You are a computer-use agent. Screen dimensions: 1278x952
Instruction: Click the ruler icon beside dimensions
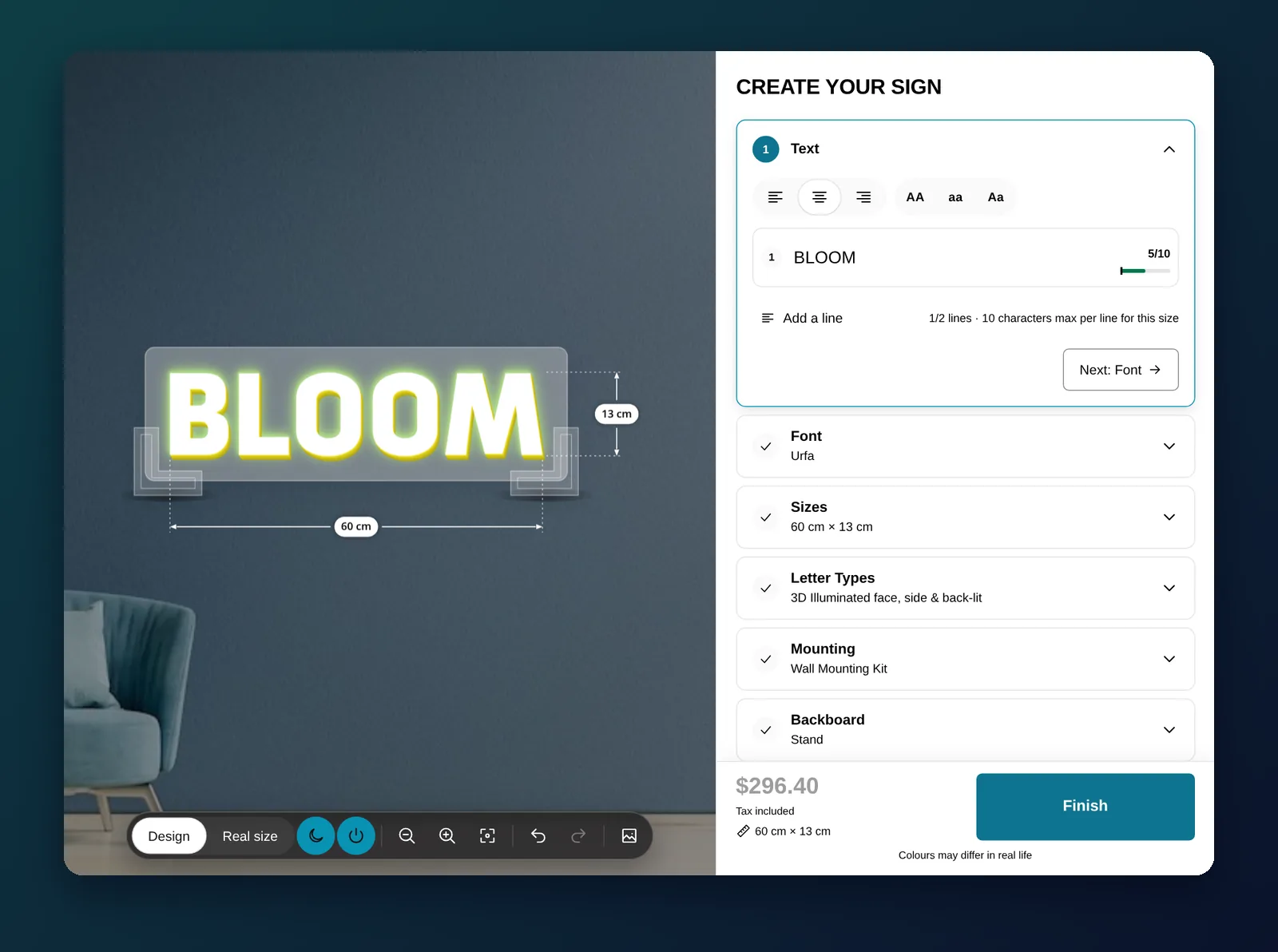coord(743,831)
